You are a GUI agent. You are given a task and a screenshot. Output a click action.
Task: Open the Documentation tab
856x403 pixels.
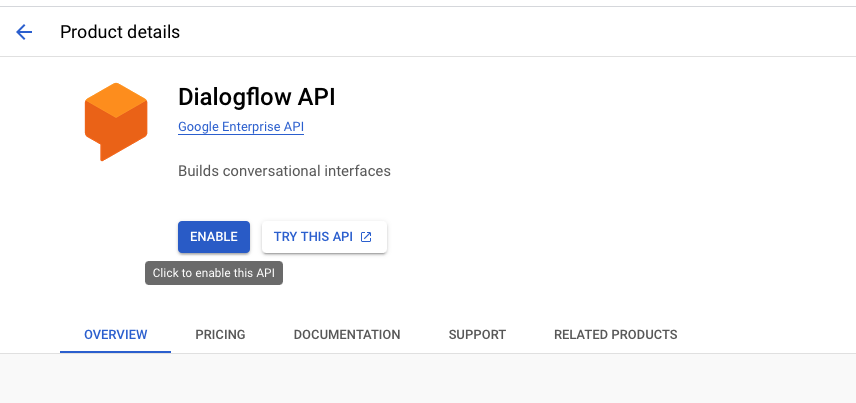tap(347, 334)
